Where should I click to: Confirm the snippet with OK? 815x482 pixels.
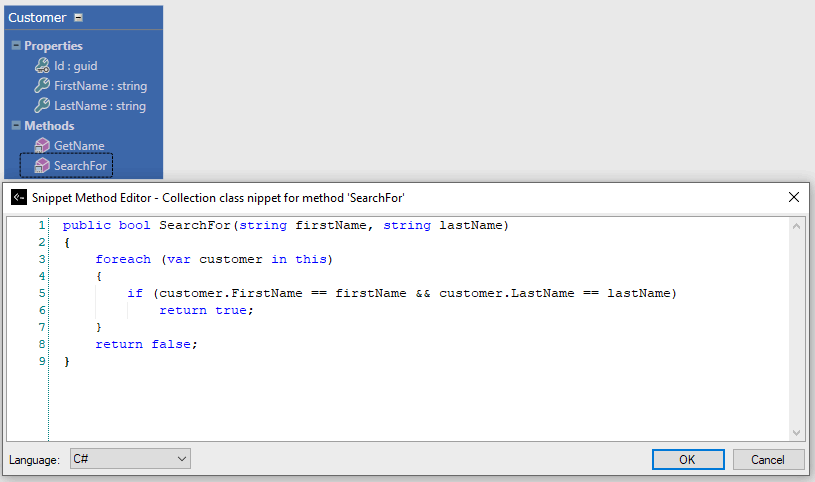click(687, 459)
